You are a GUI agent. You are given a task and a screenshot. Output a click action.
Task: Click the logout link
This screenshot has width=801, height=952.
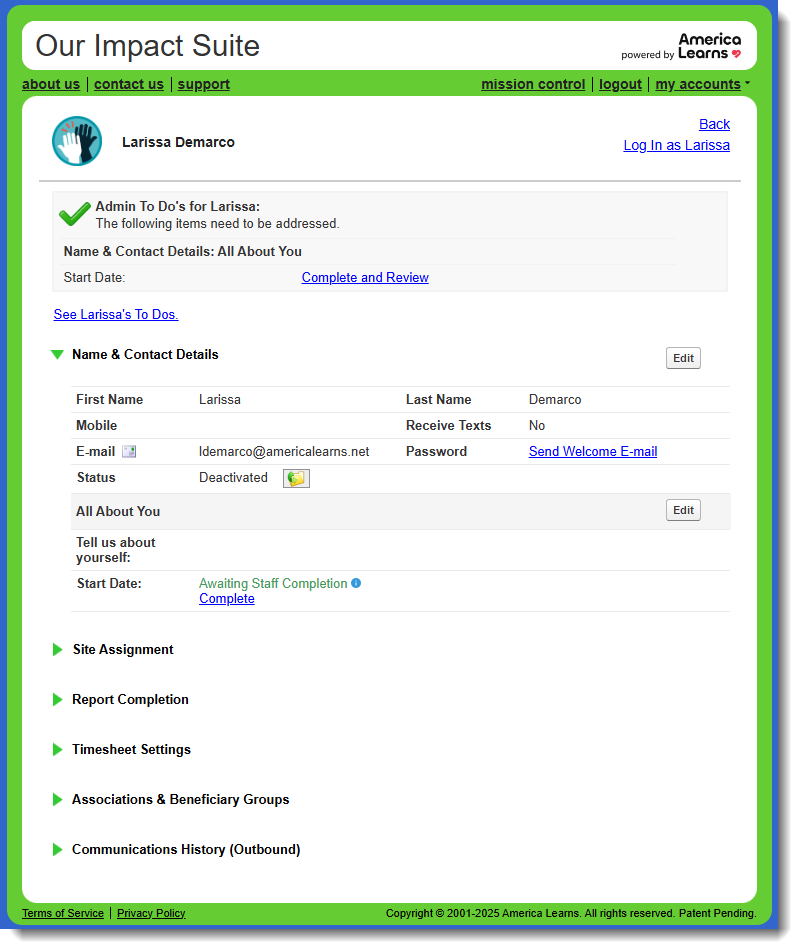pos(620,84)
